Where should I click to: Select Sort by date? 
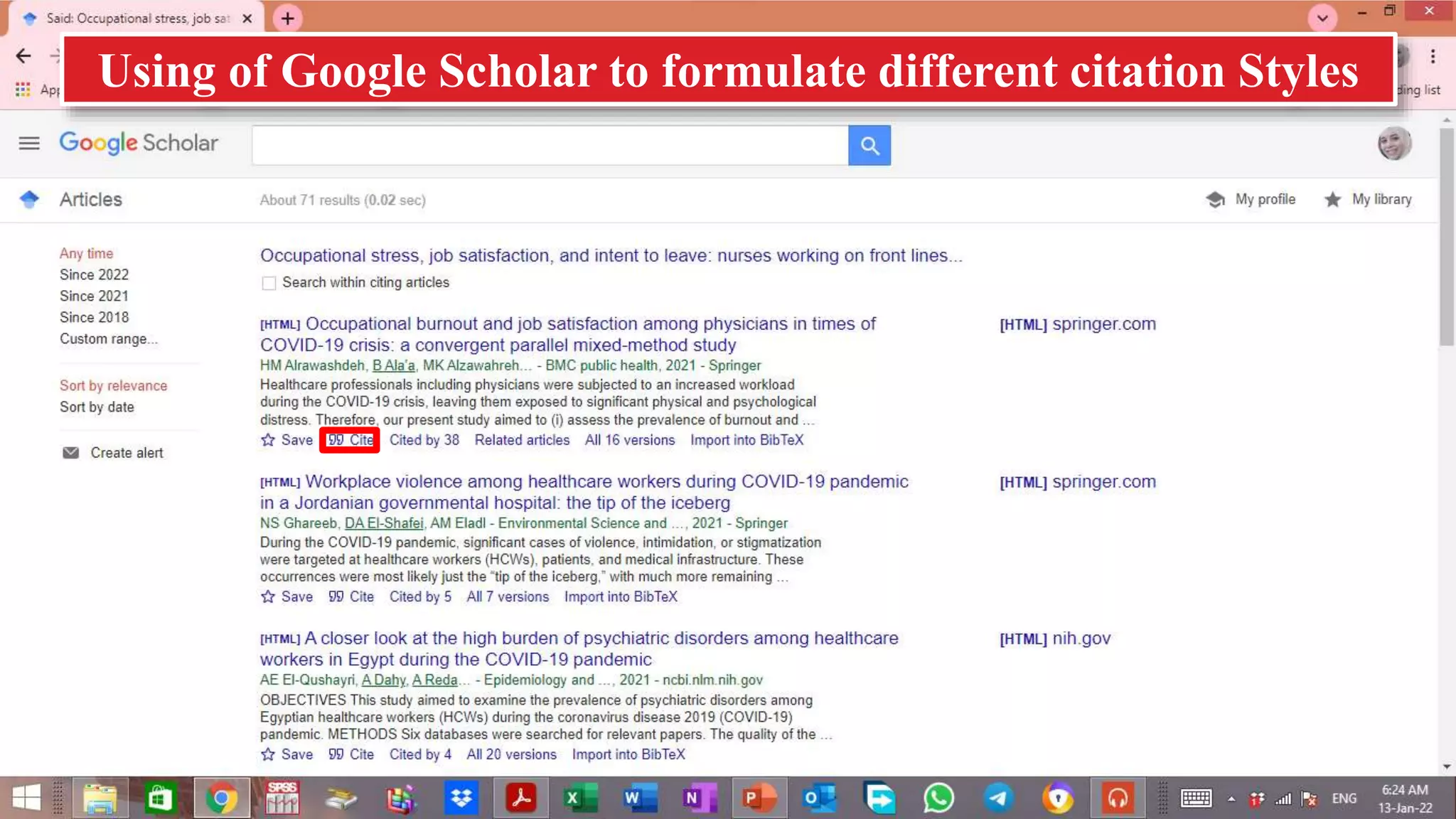click(97, 407)
